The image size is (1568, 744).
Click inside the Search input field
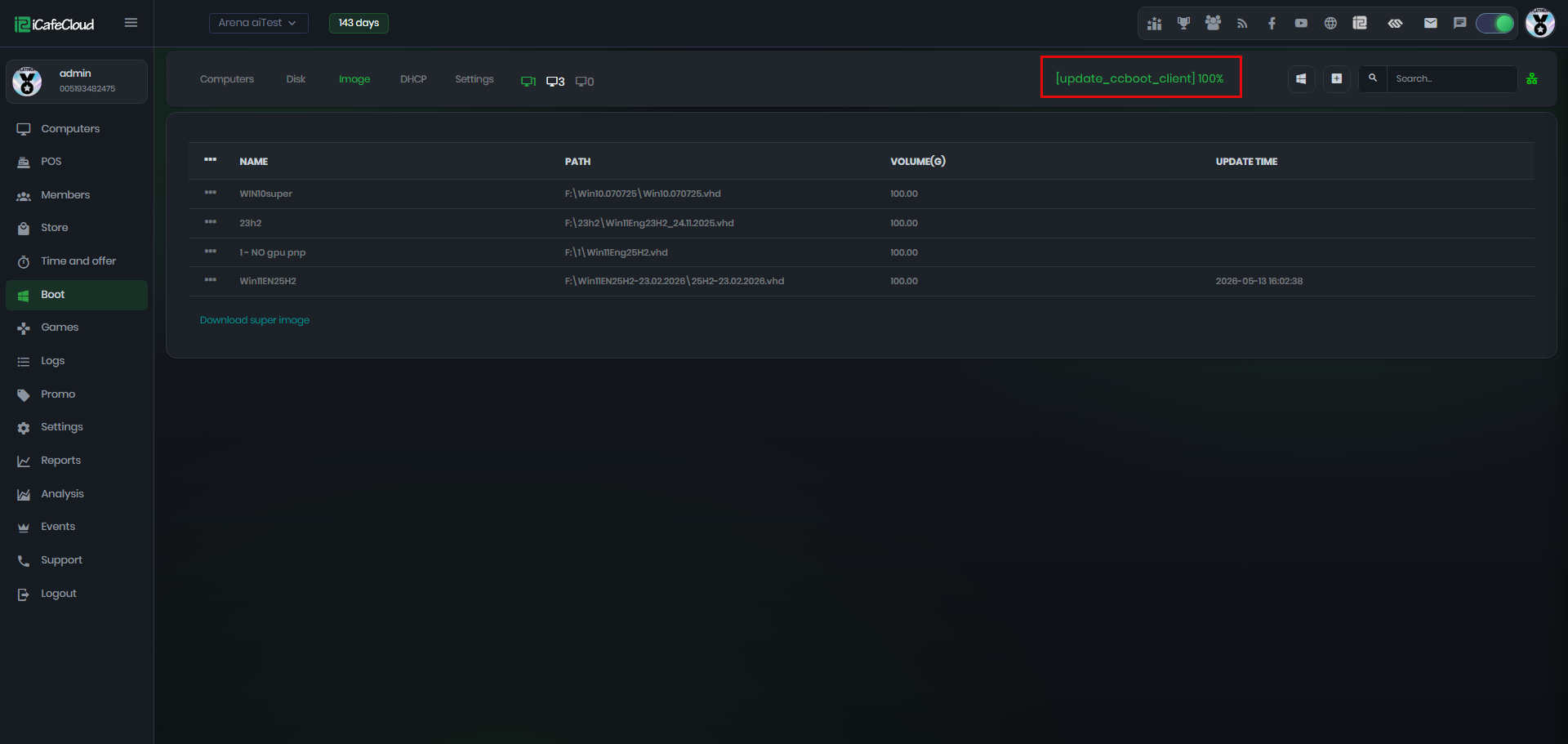[x=1452, y=79]
